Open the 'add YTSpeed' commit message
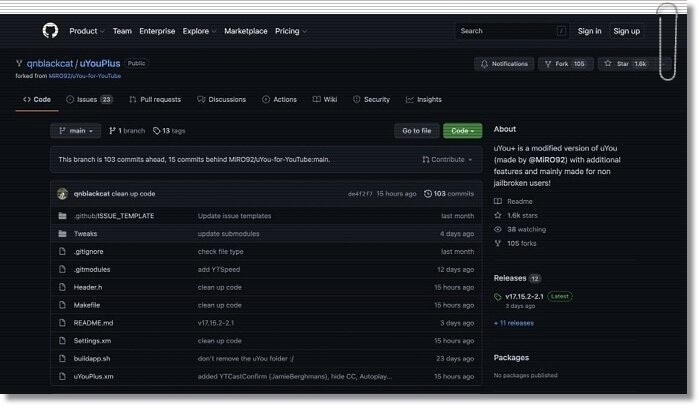 218,269
